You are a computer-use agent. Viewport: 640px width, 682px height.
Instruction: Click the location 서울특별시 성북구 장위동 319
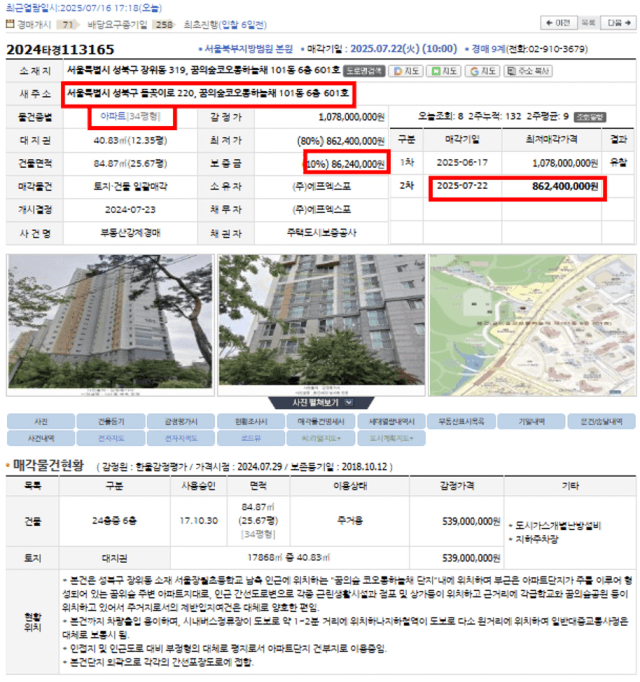tap(126, 70)
